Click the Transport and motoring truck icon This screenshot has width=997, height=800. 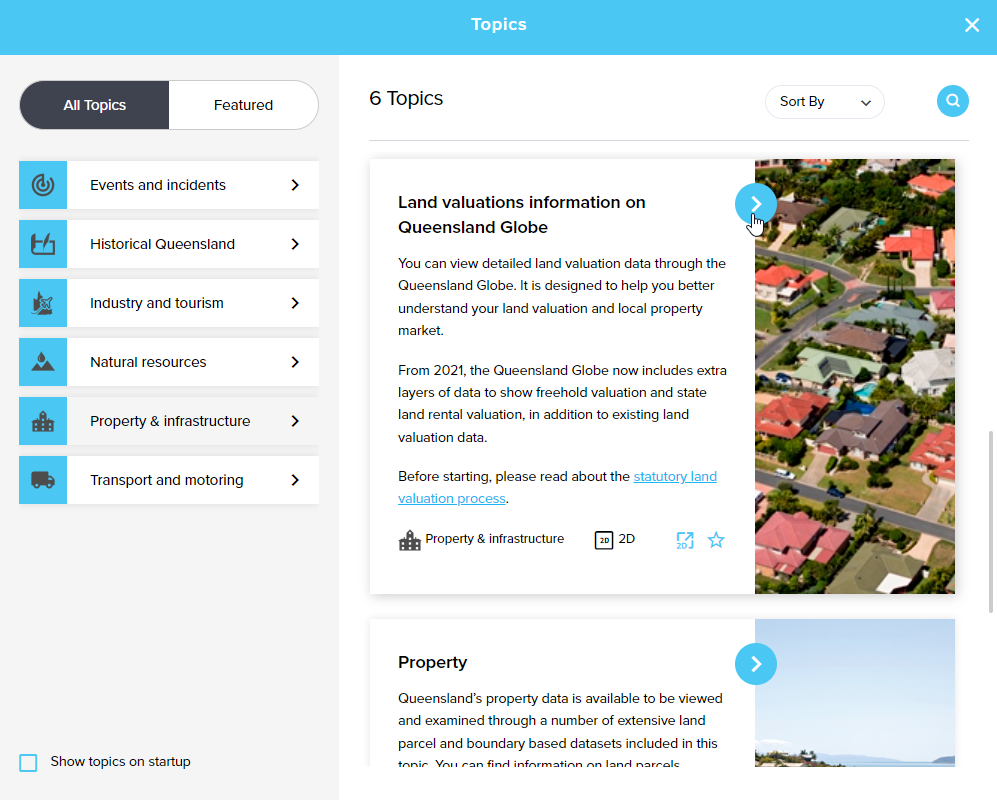pos(43,480)
